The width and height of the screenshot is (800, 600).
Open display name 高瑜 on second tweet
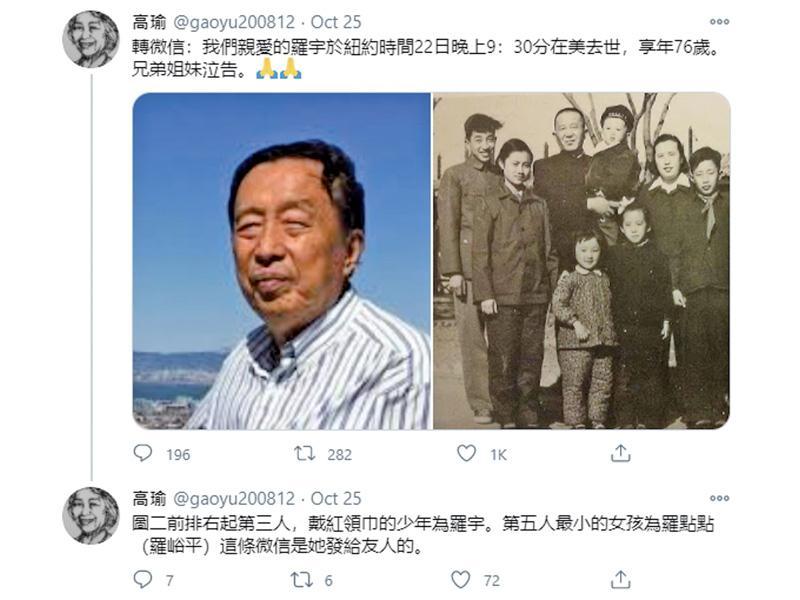pyautogui.click(x=149, y=498)
